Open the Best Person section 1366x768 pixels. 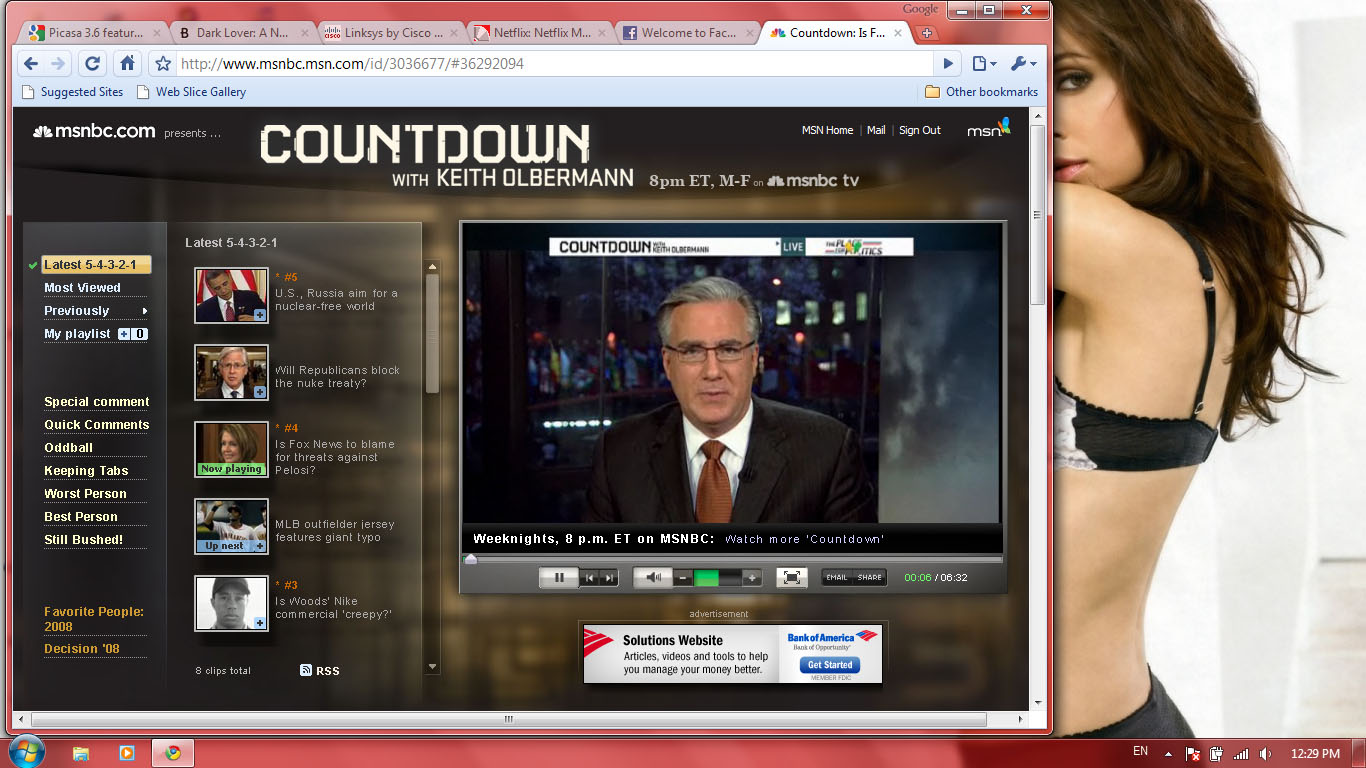(81, 517)
